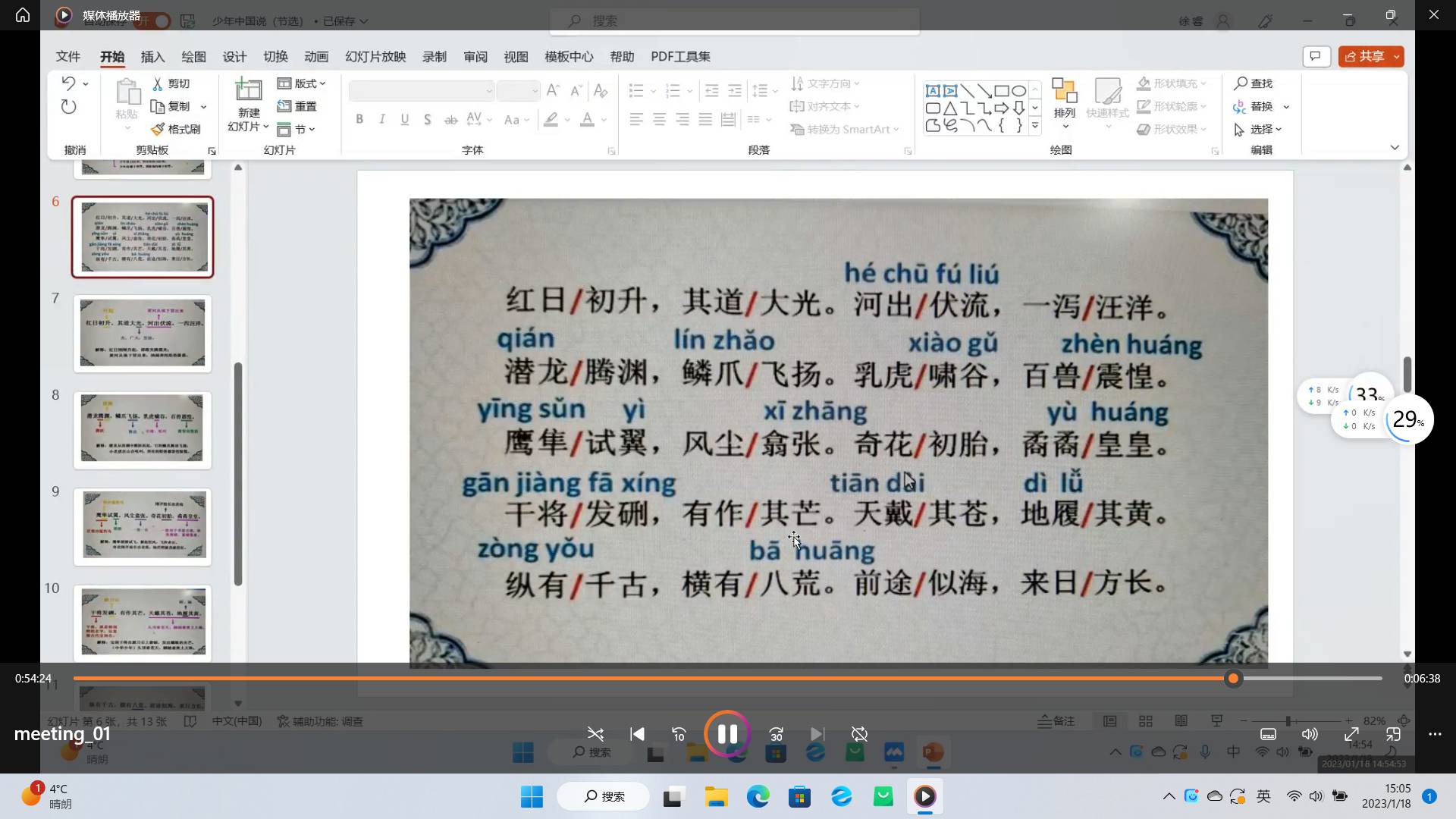Image resolution: width=1456 pixels, height=819 pixels.
Task: Select slide 7 thumbnail
Action: (143, 333)
